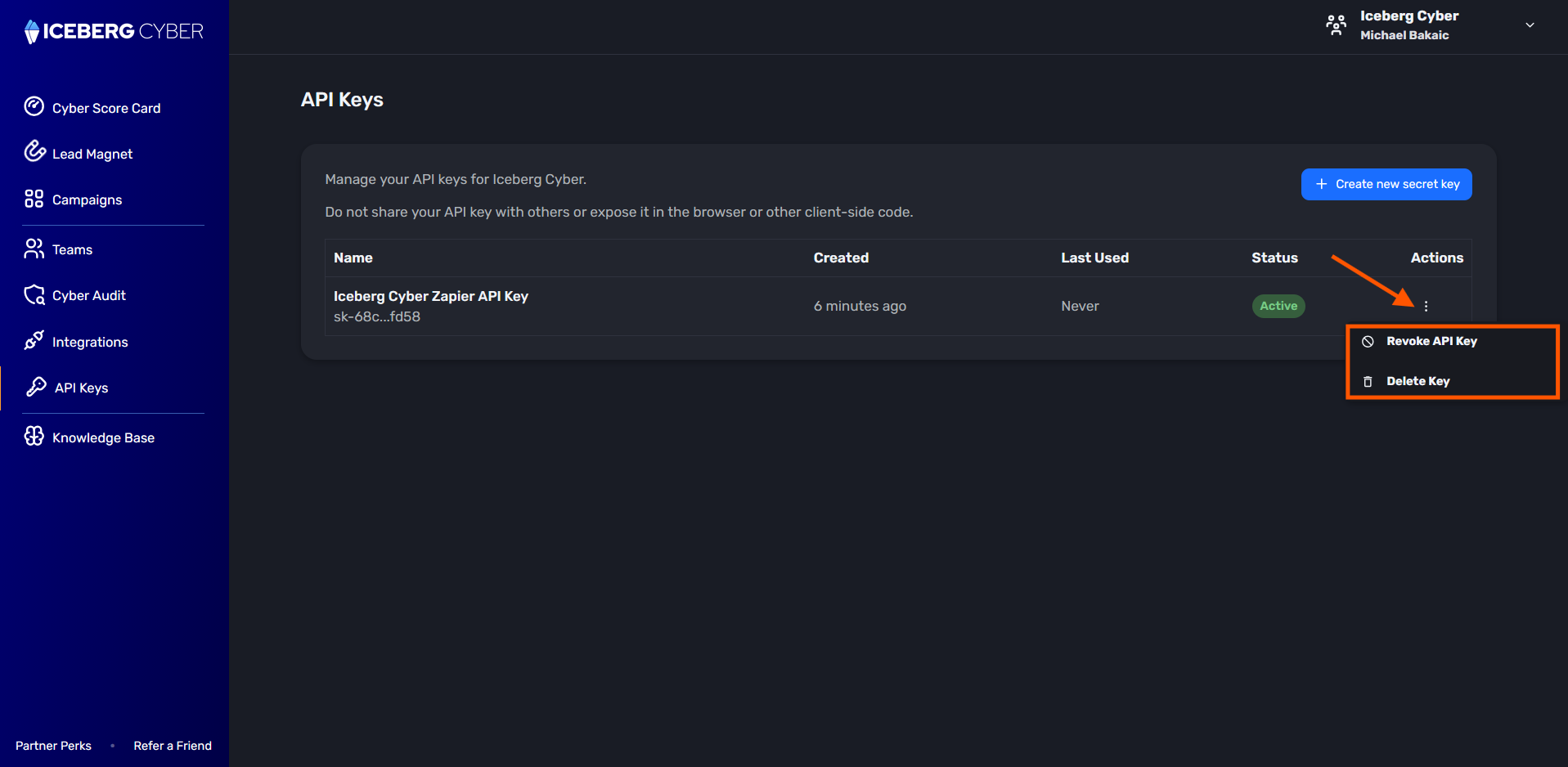Click the Status column header
The width and height of the screenshot is (1568, 767).
tap(1274, 258)
